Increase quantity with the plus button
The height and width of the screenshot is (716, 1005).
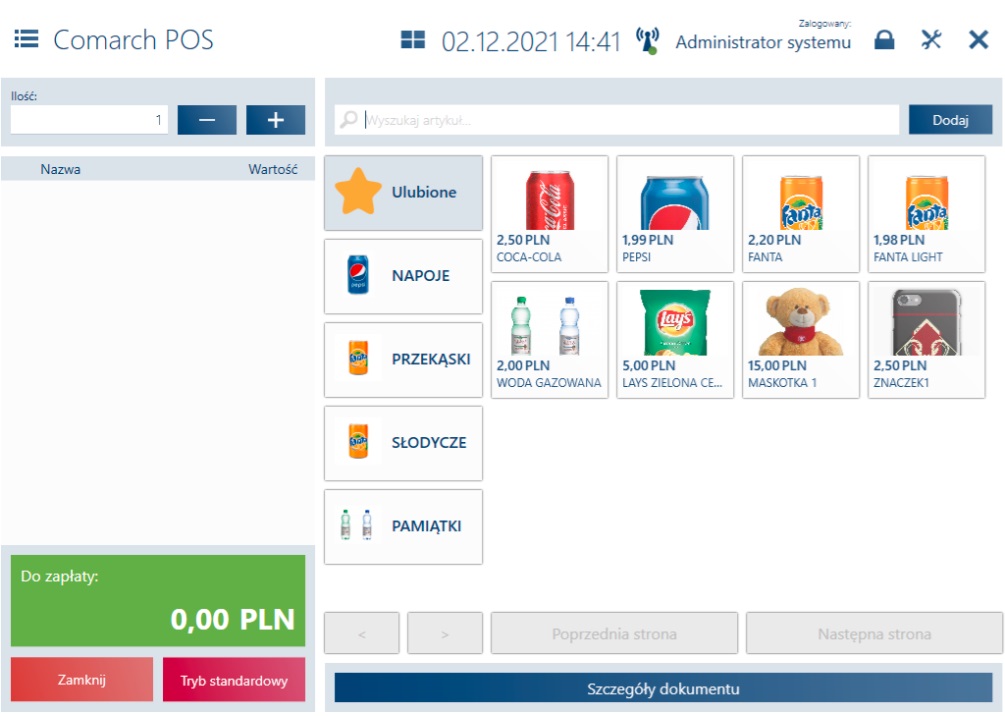point(276,119)
